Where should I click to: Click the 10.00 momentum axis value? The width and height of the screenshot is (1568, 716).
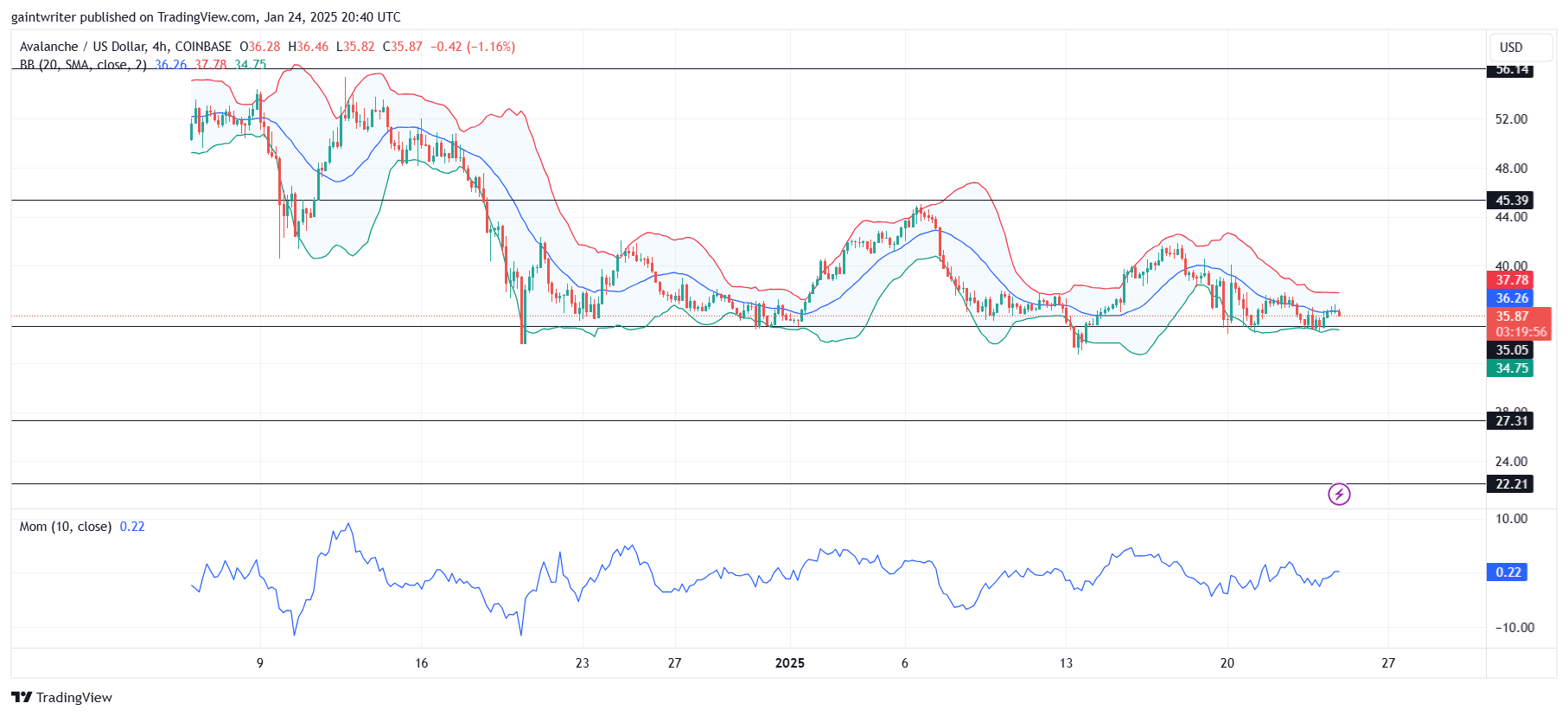[x=1511, y=519]
